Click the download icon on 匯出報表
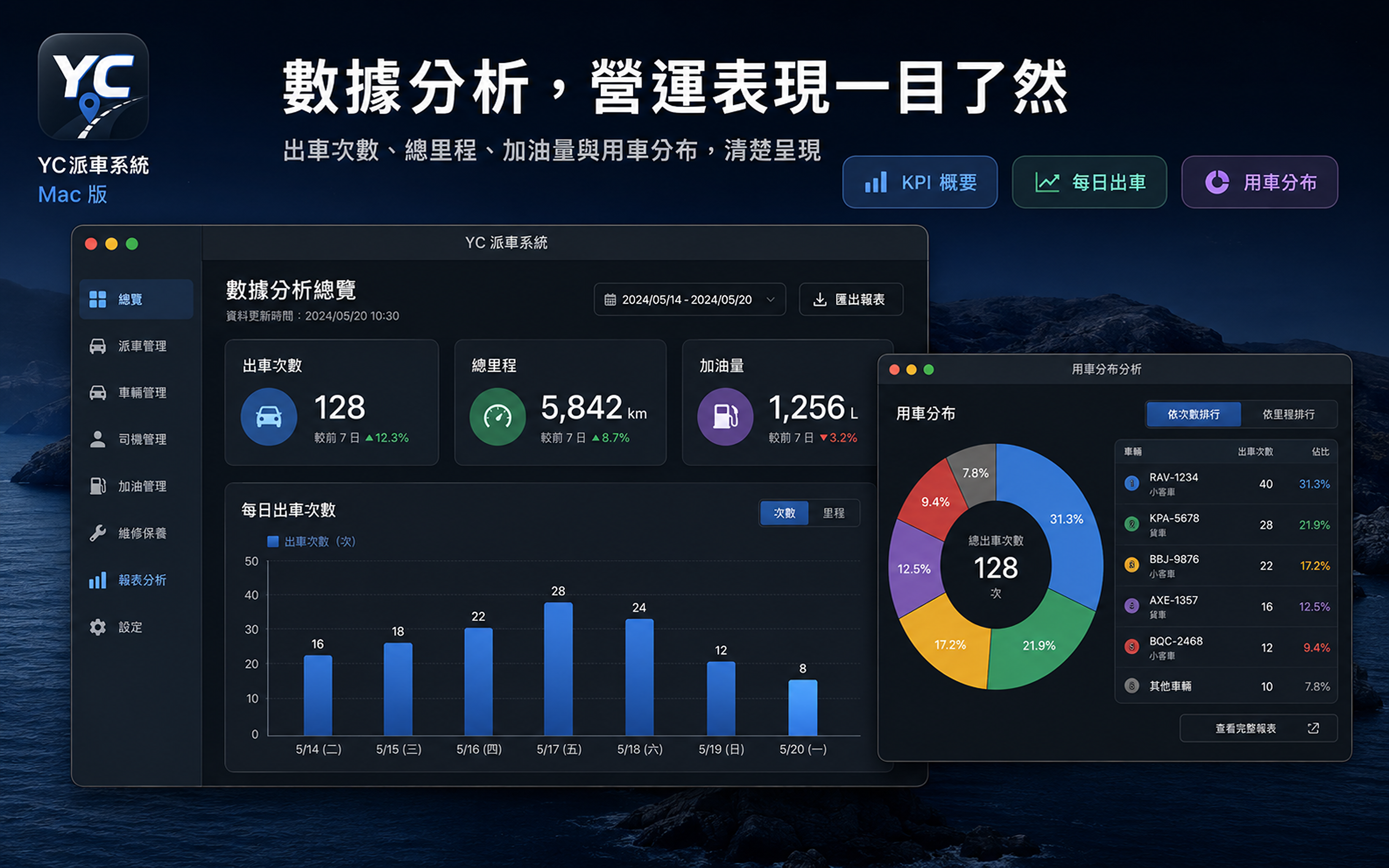The height and width of the screenshot is (868, 1389). (x=820, y=299)
